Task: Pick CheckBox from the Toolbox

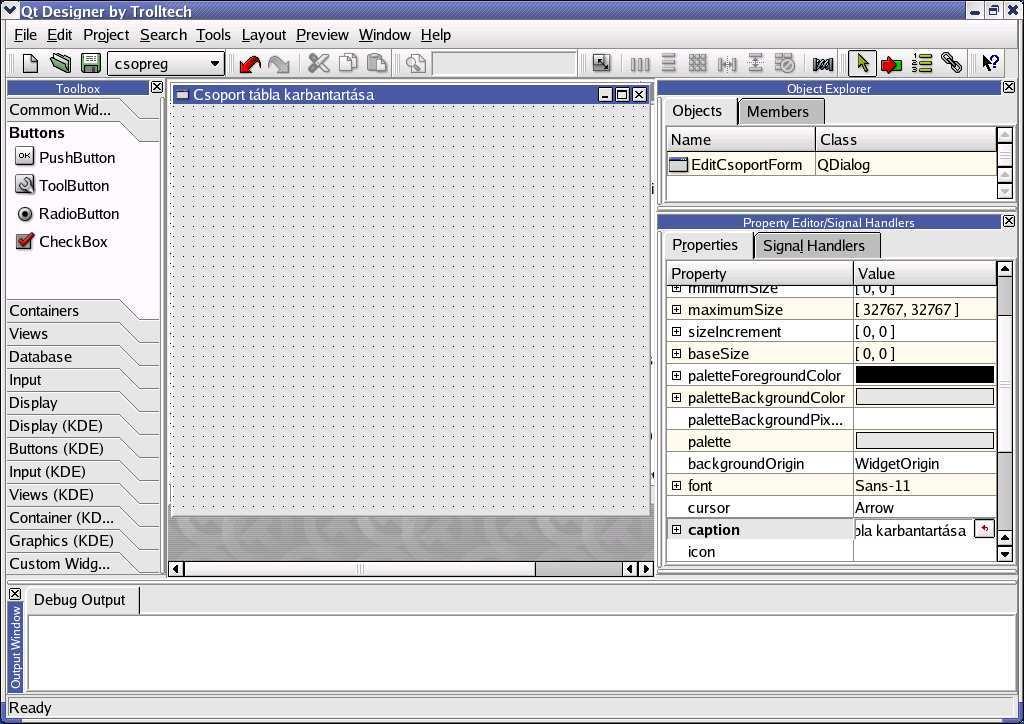Action: [61, 242]
